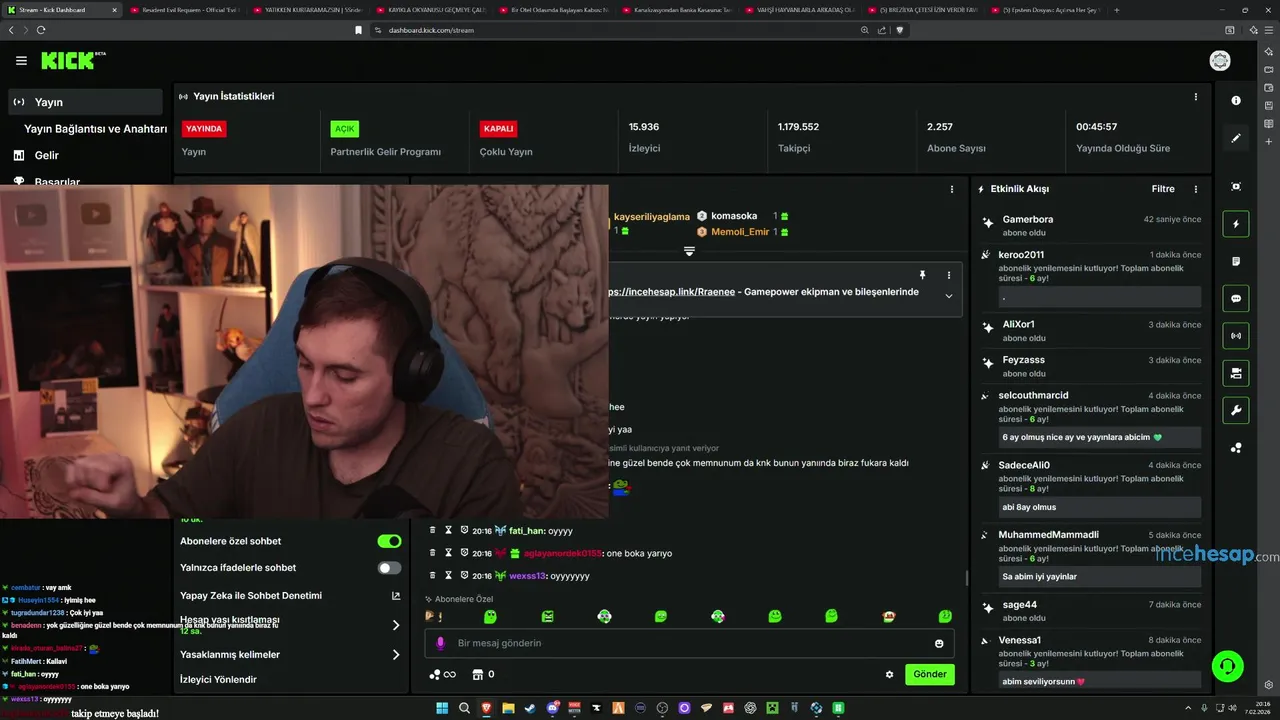Select Yayın in the left sidebar
Screen dimensions: 1280x720
tap(85, 102)
